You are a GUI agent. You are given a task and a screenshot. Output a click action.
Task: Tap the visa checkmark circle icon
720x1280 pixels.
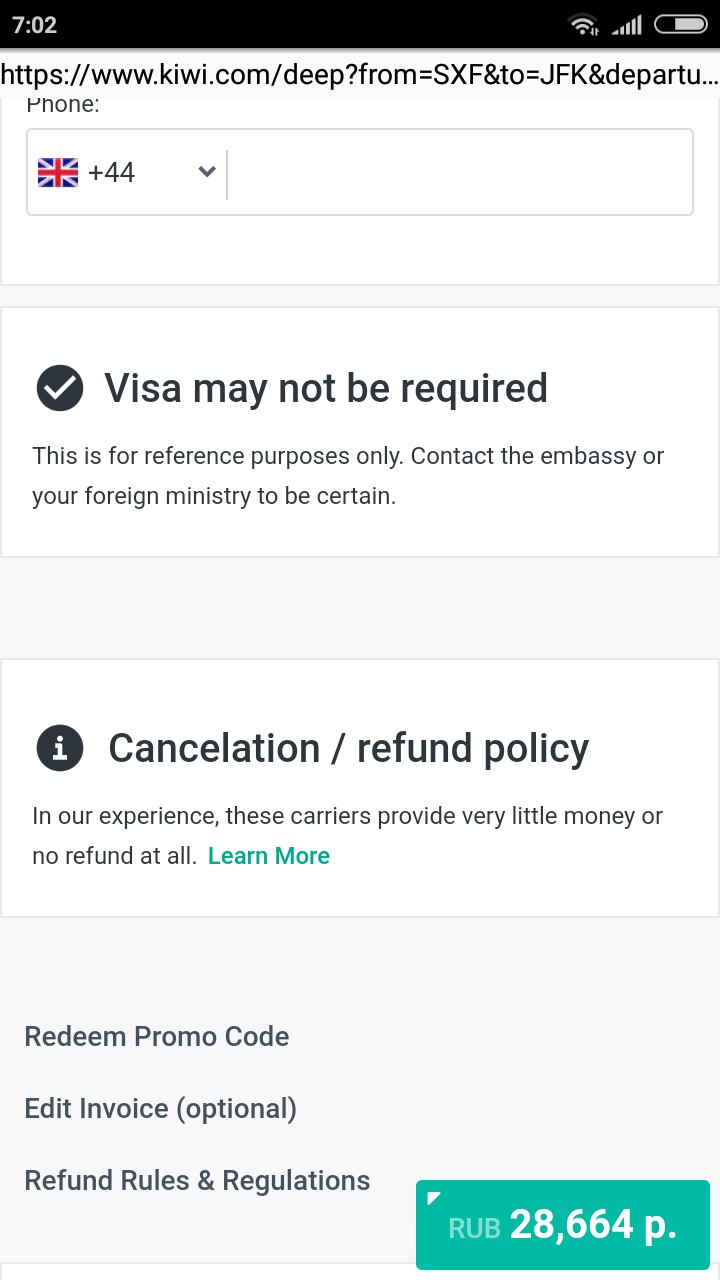pos(60,388)
